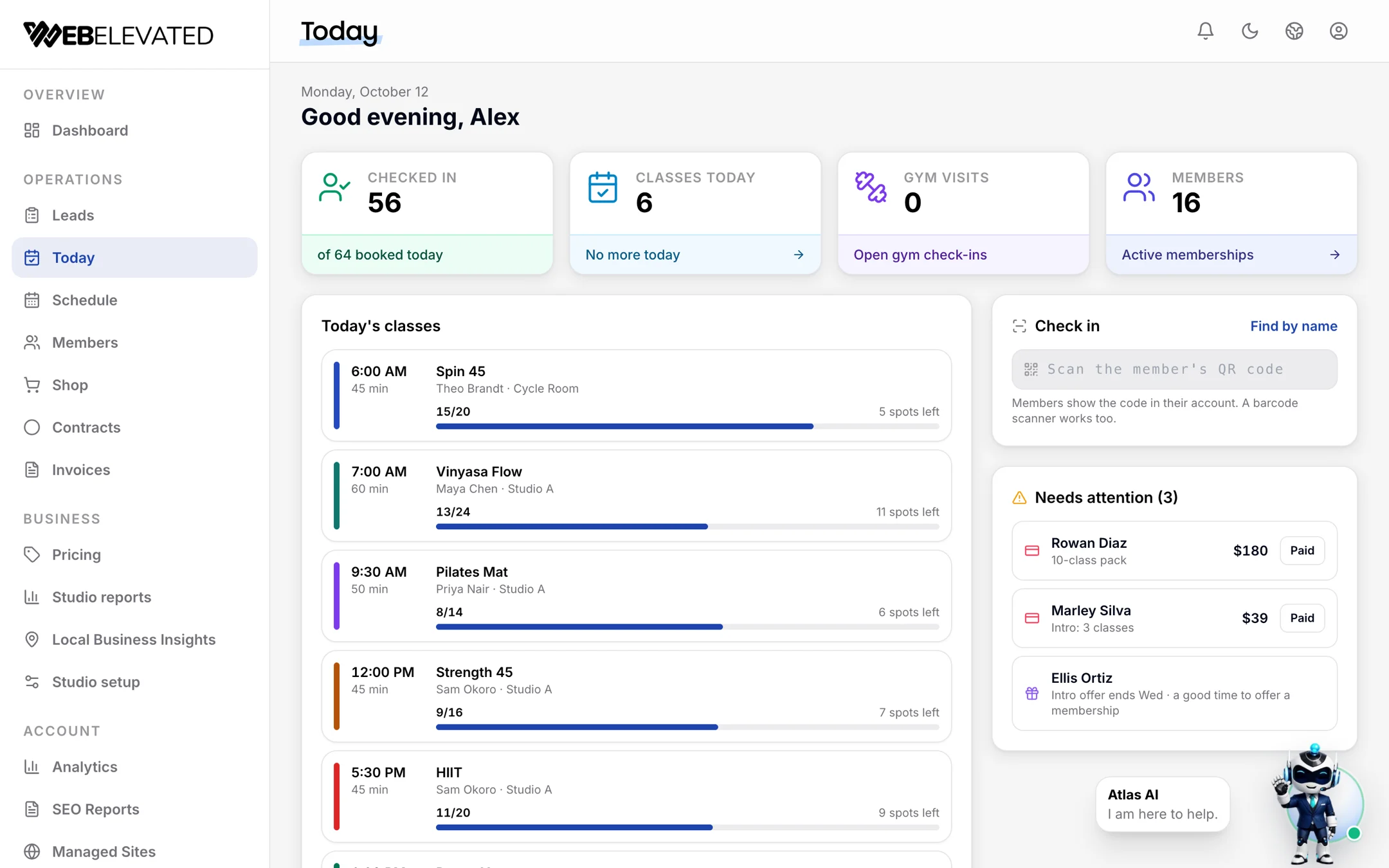Open Ellis Ortiz intro offer alert
Screen dimensions: 1389x868
(x=1174, y=694)
